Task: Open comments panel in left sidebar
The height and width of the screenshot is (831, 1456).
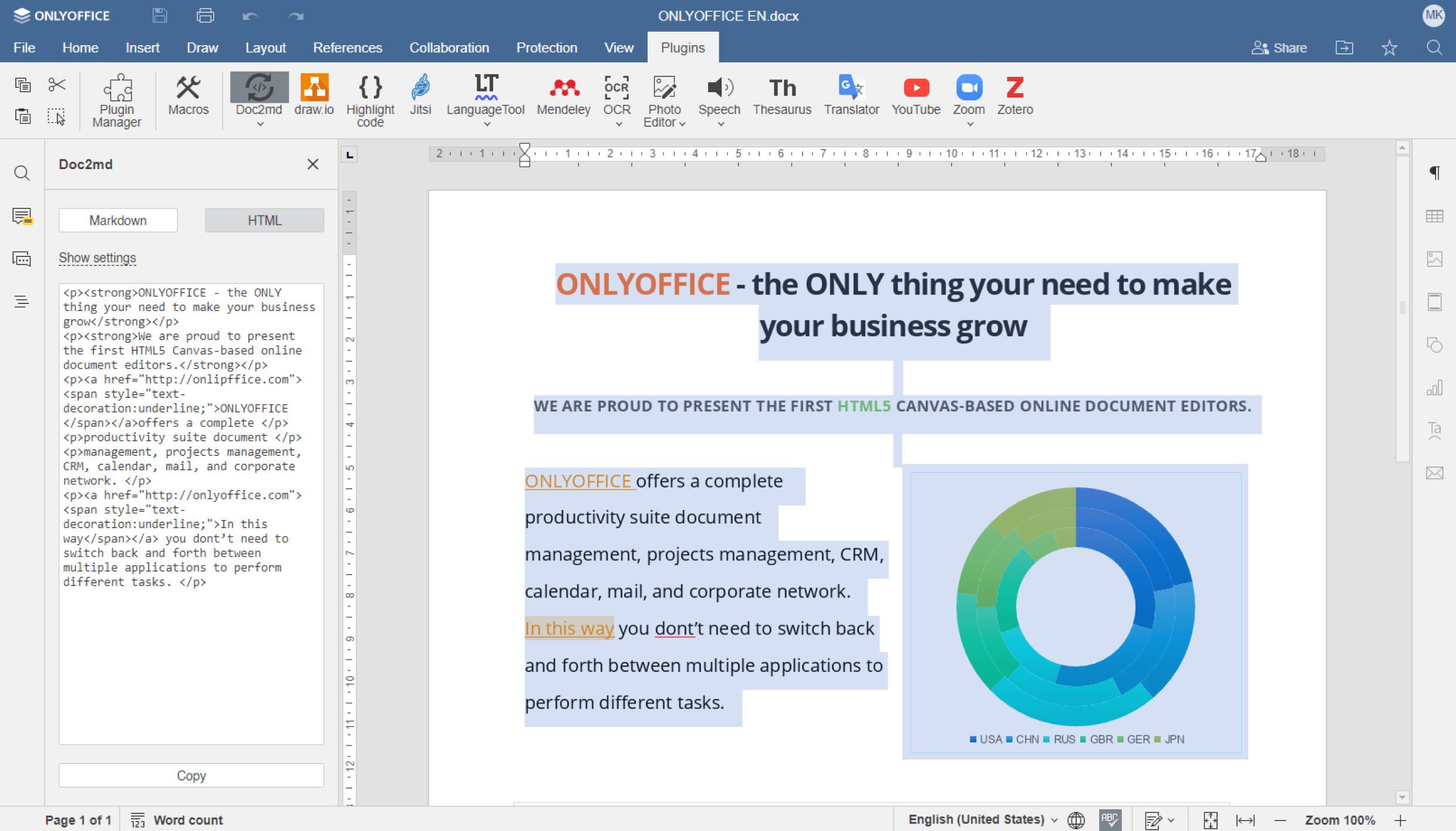Action: (22, 216)
